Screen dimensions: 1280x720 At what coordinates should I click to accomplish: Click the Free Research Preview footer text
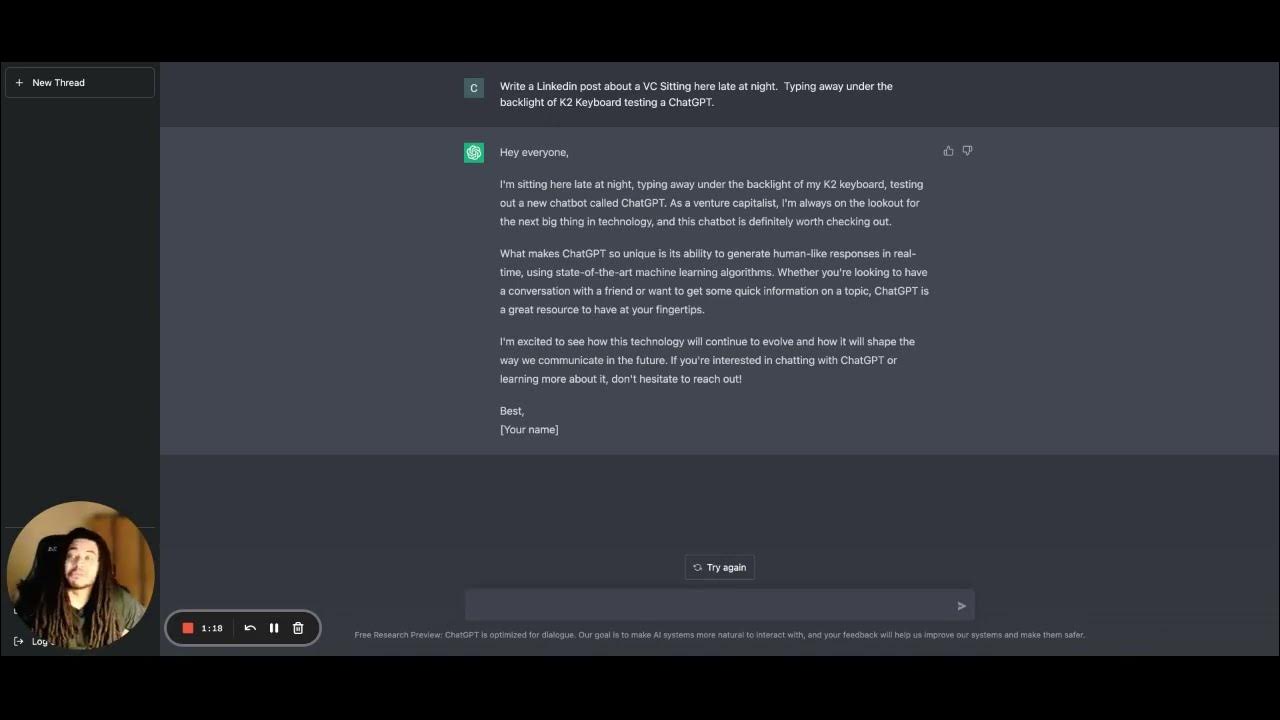point(719,635)
